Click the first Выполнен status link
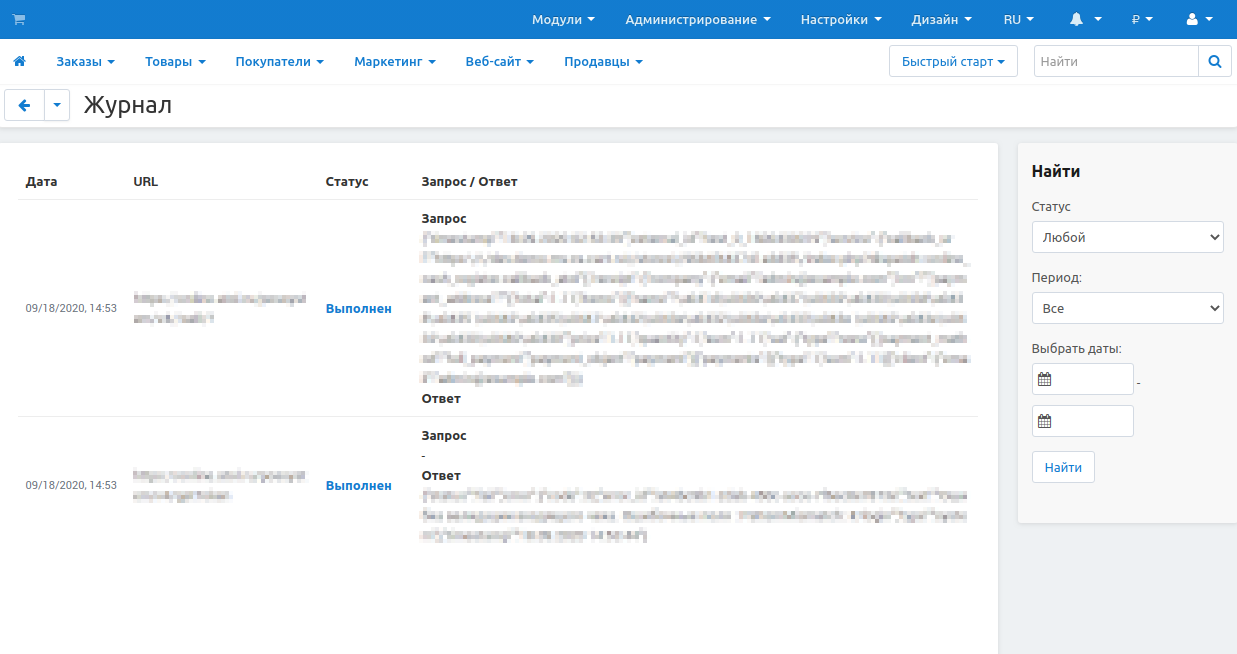 358,309
